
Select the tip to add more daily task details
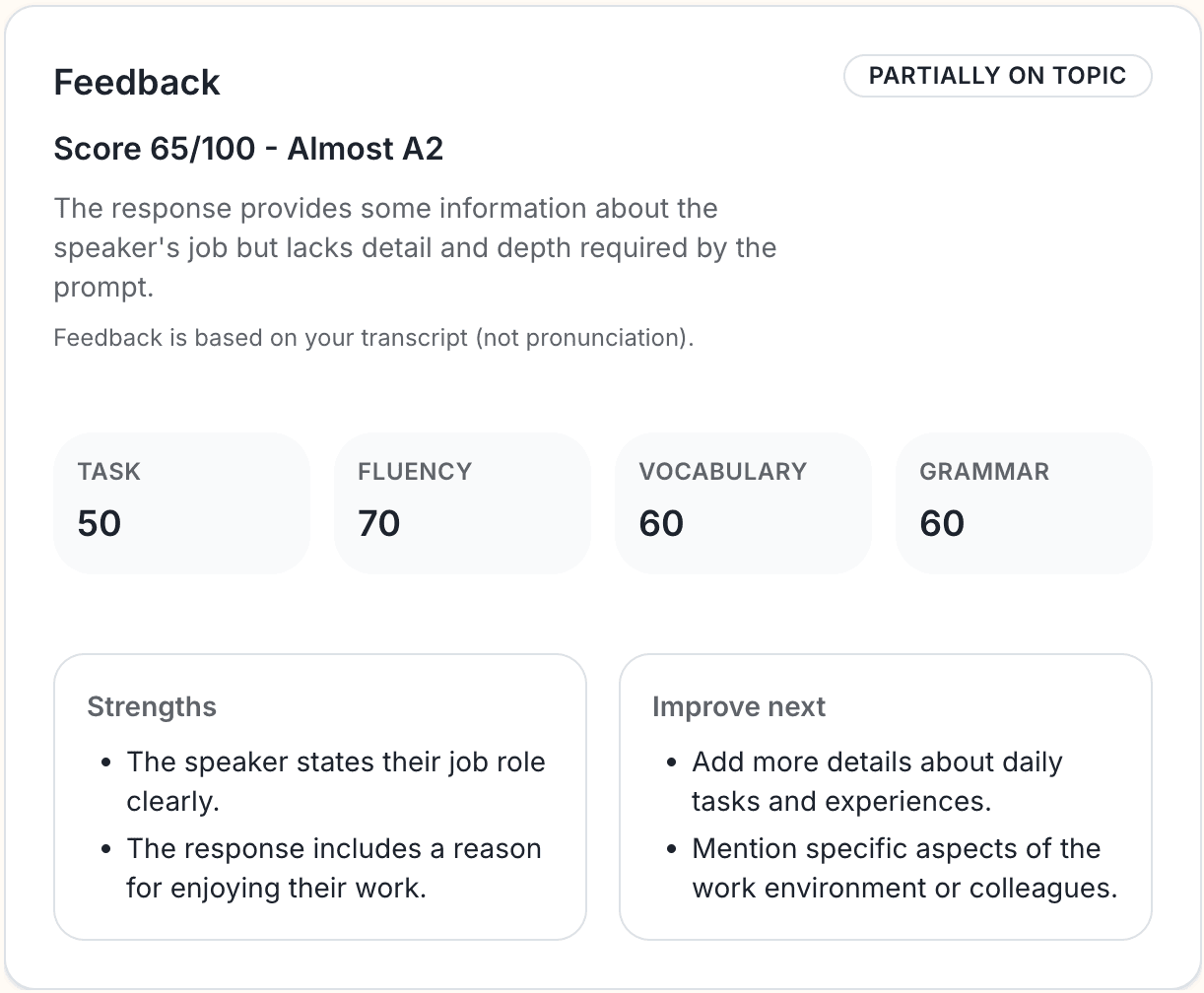point(877,781)
